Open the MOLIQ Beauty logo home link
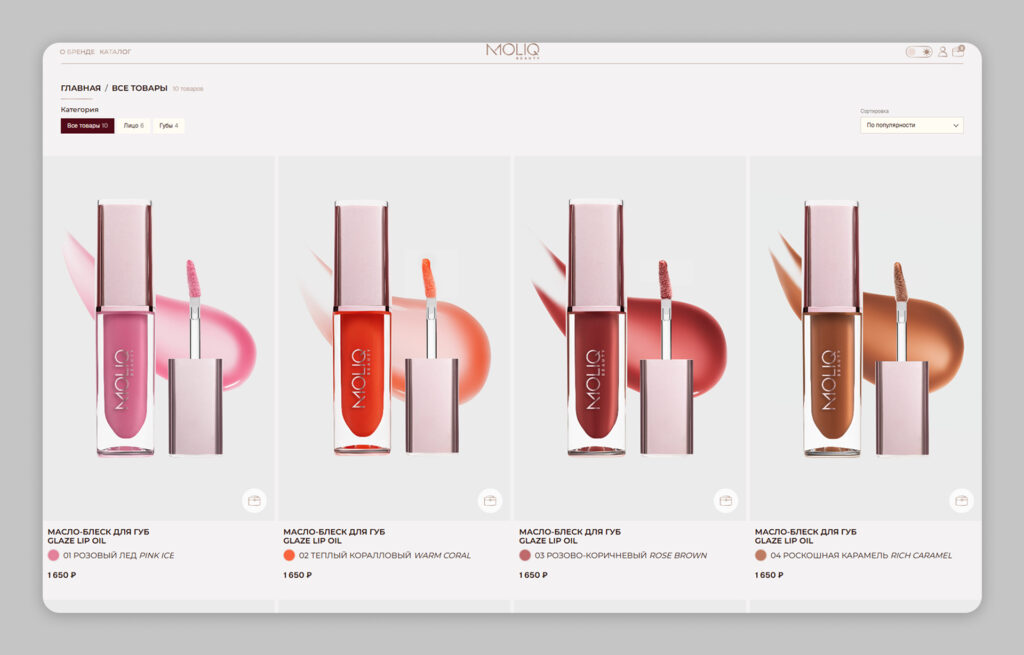Image resolution: width=1024 pixels, height=655 pixels. click(x=513, y=51)
